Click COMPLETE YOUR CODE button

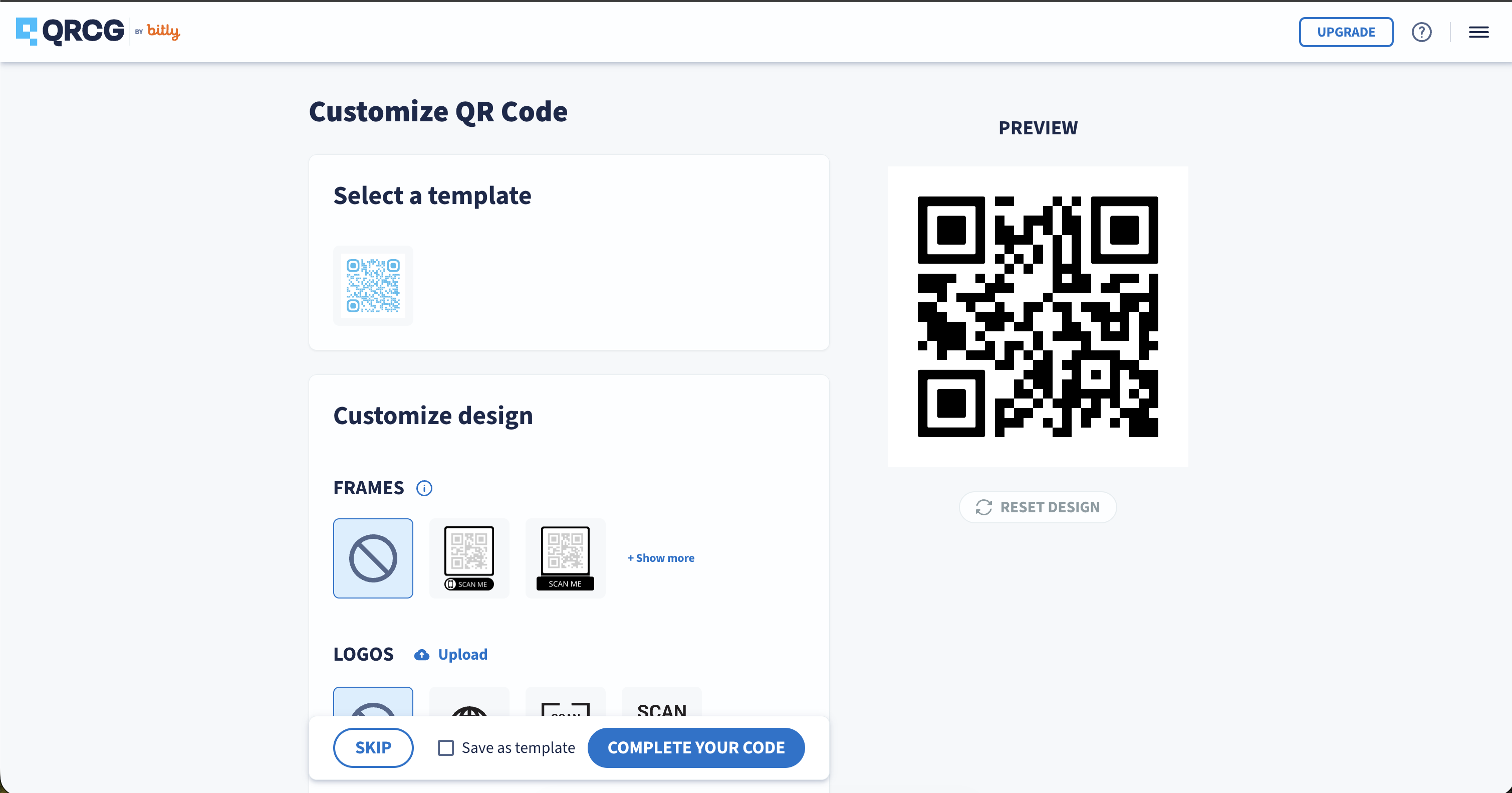tap(696, 748)
